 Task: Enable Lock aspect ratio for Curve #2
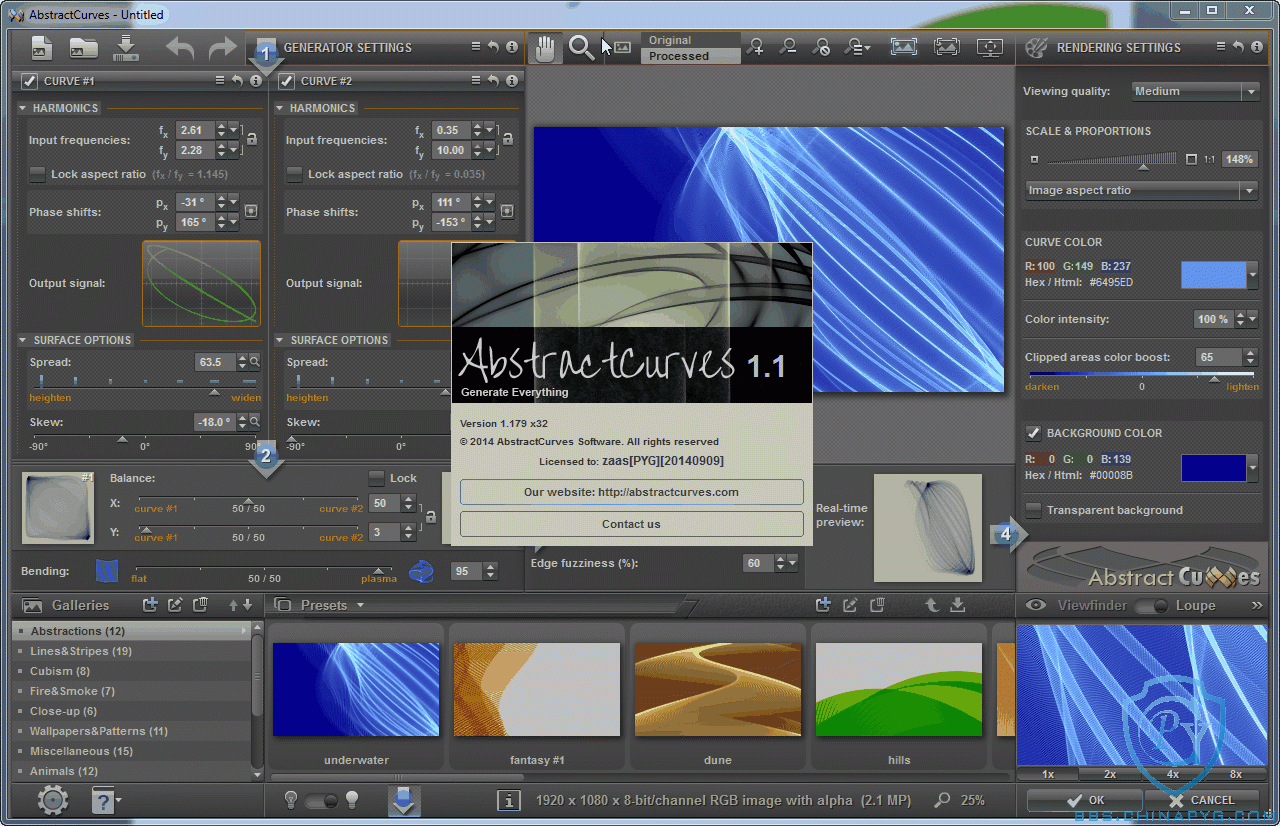294,174
